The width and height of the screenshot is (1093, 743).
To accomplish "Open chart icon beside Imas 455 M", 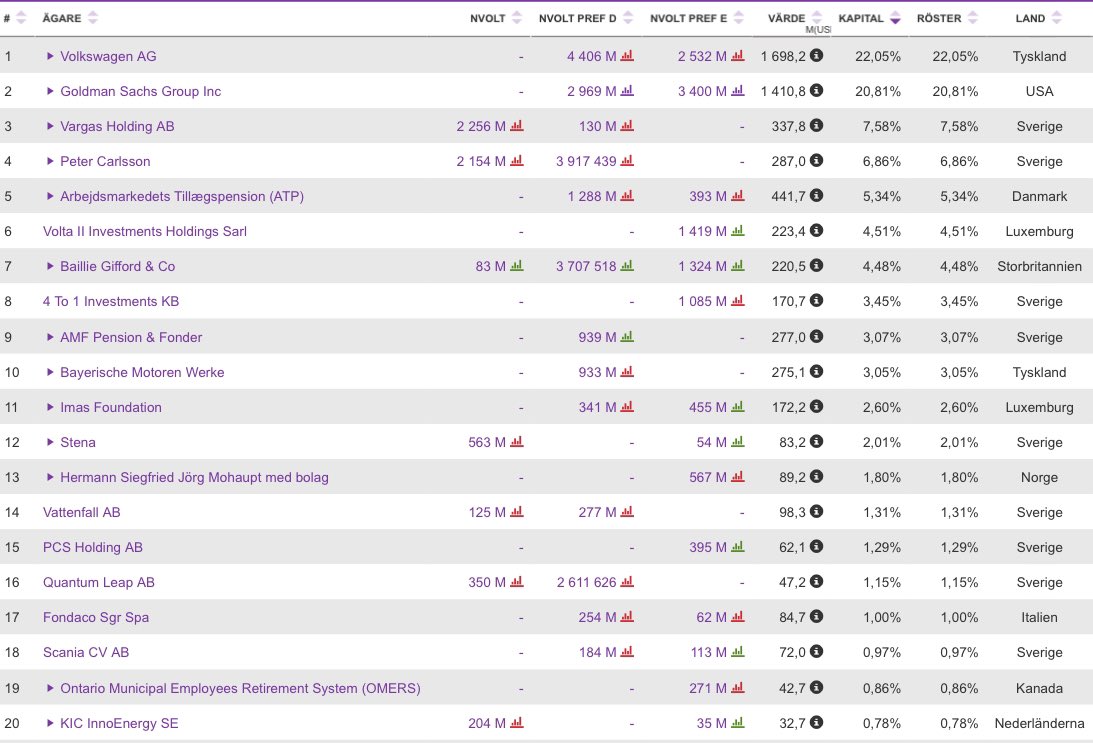I will (738, 406).
